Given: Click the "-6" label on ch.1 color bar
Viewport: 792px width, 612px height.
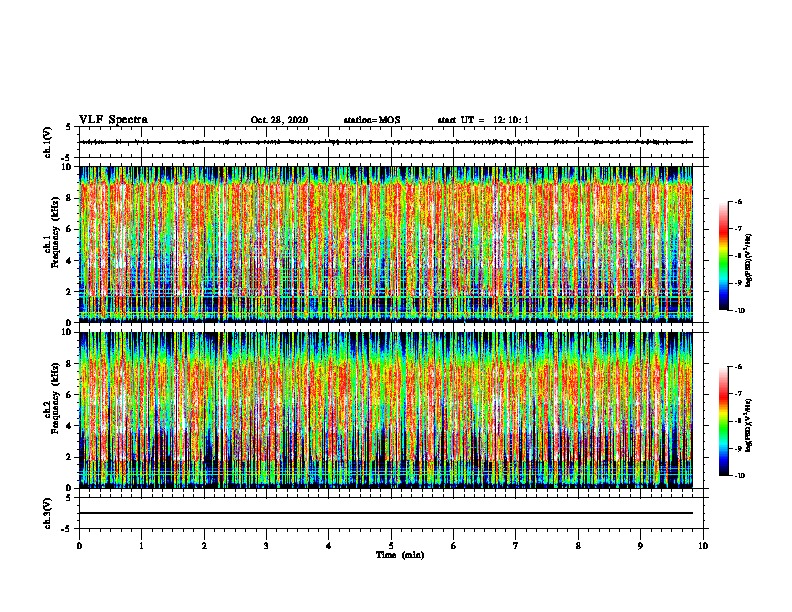Looking at the screenshot, I should pos(738,201).
